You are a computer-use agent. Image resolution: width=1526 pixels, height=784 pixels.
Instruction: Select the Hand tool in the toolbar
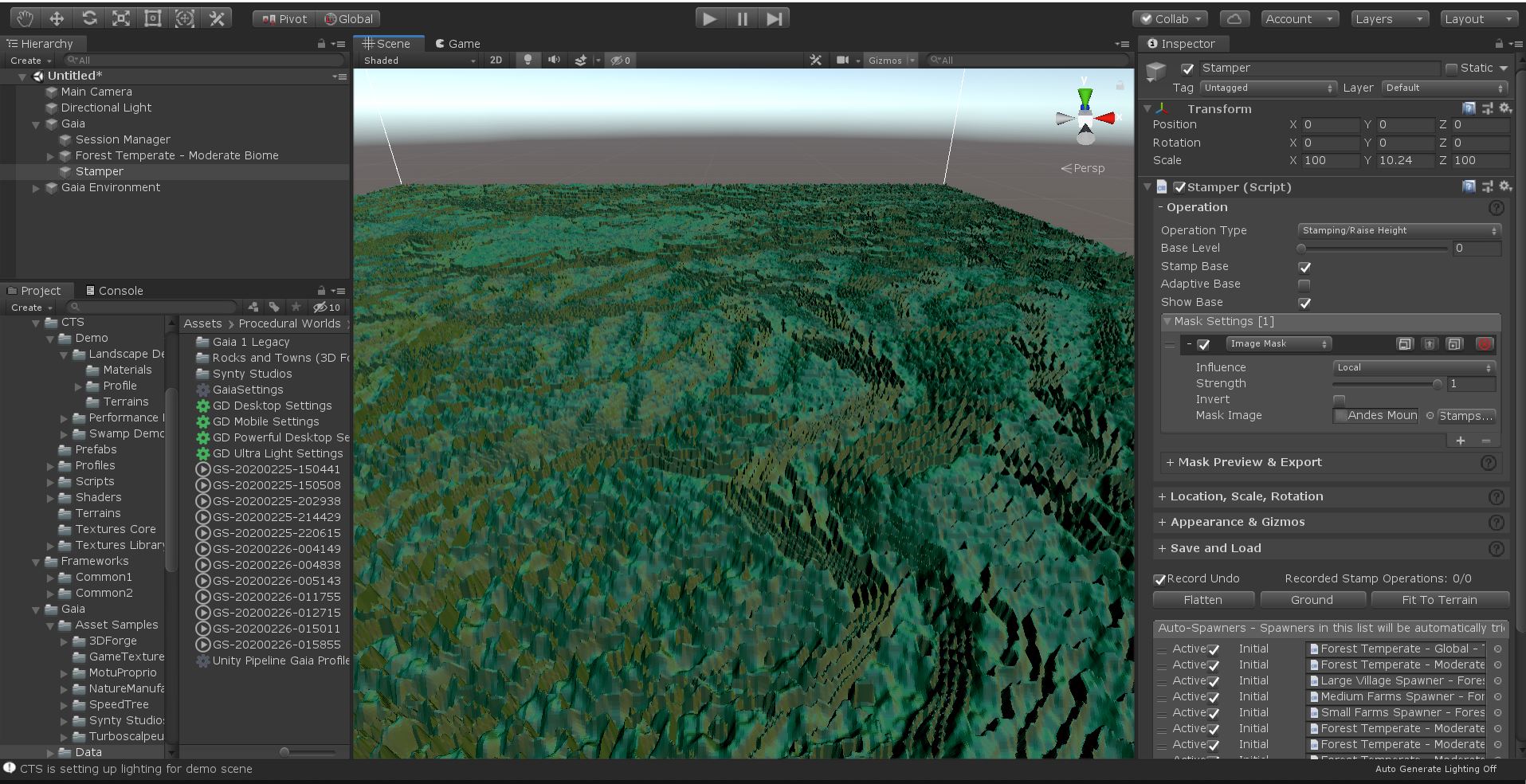click(24, 18)
